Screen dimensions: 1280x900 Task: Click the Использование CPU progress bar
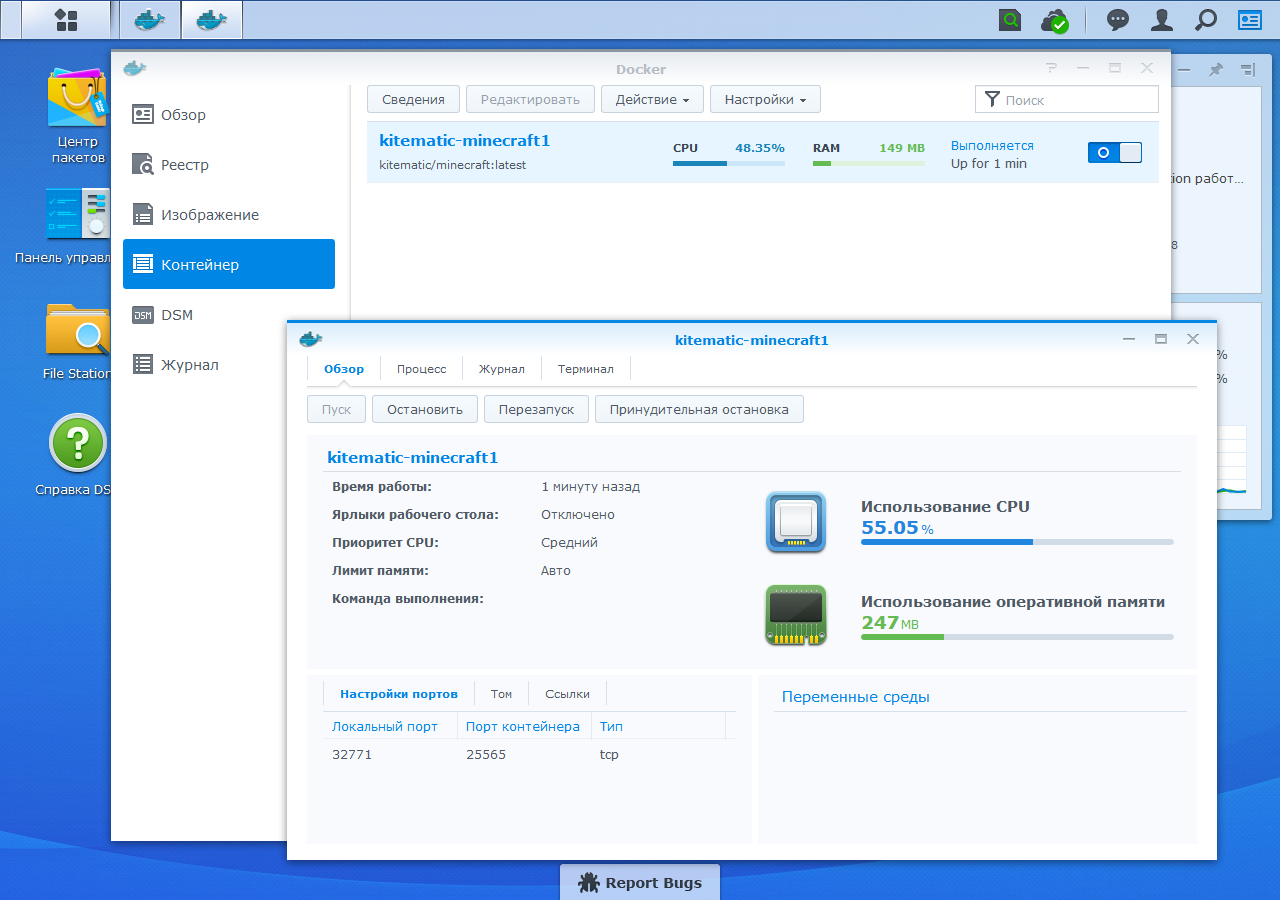1017,542
